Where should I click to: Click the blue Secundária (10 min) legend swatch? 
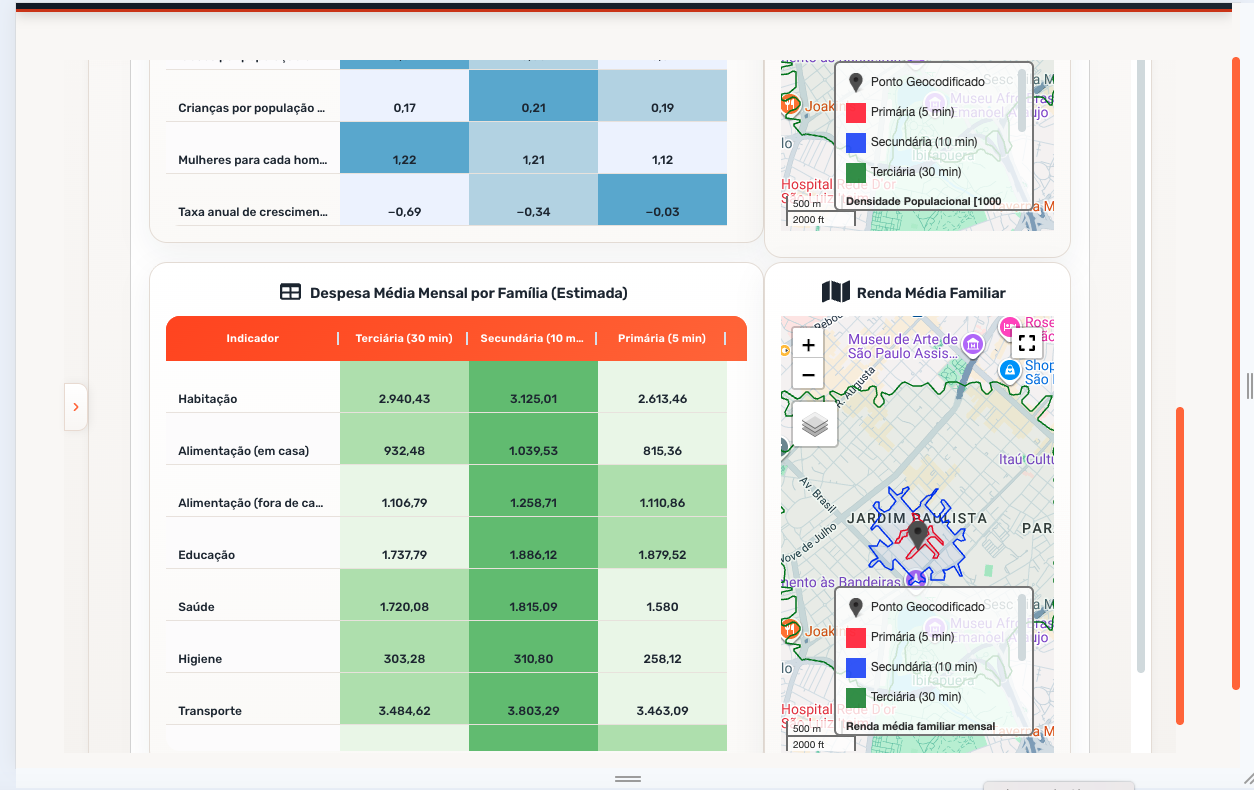[855, 666]
